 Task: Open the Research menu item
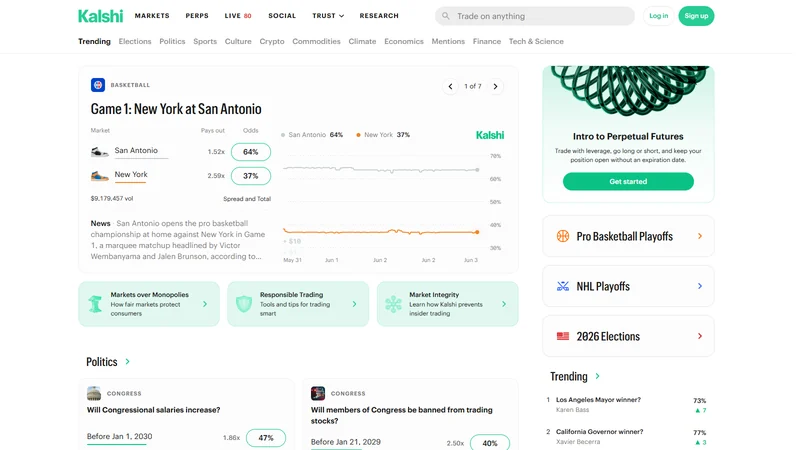[x=379, y=16]
